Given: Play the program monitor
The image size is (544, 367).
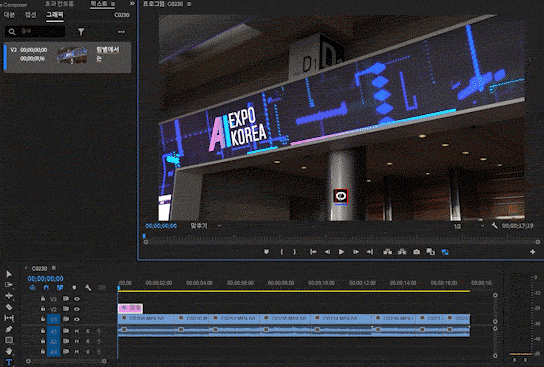Looking at the screenshot, I should click(x=341, y=252).
